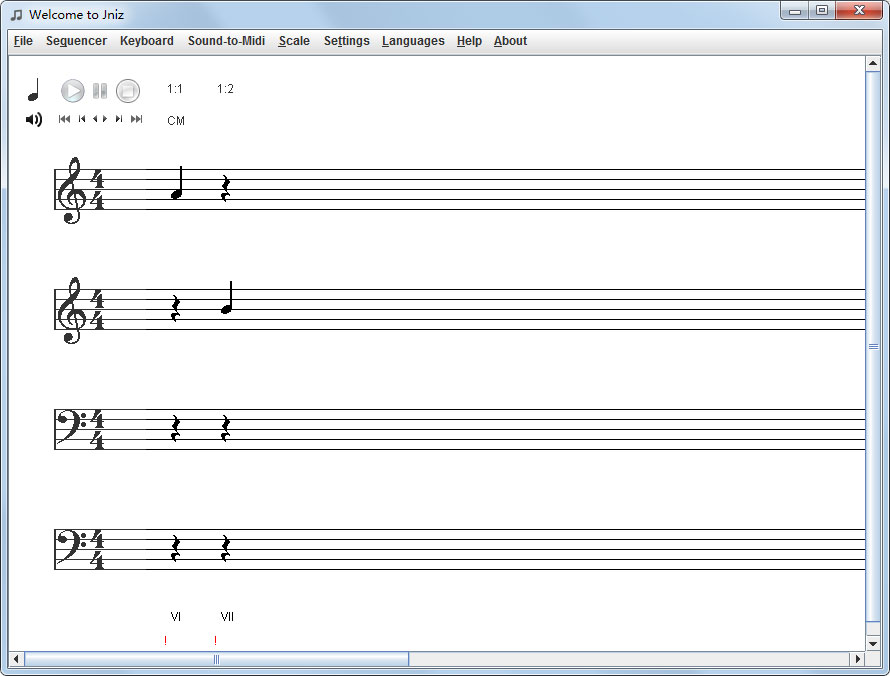Click the vertical scrollbar down arrow
The height and width of the screenshot is (676, 890).
coord(873,644)
